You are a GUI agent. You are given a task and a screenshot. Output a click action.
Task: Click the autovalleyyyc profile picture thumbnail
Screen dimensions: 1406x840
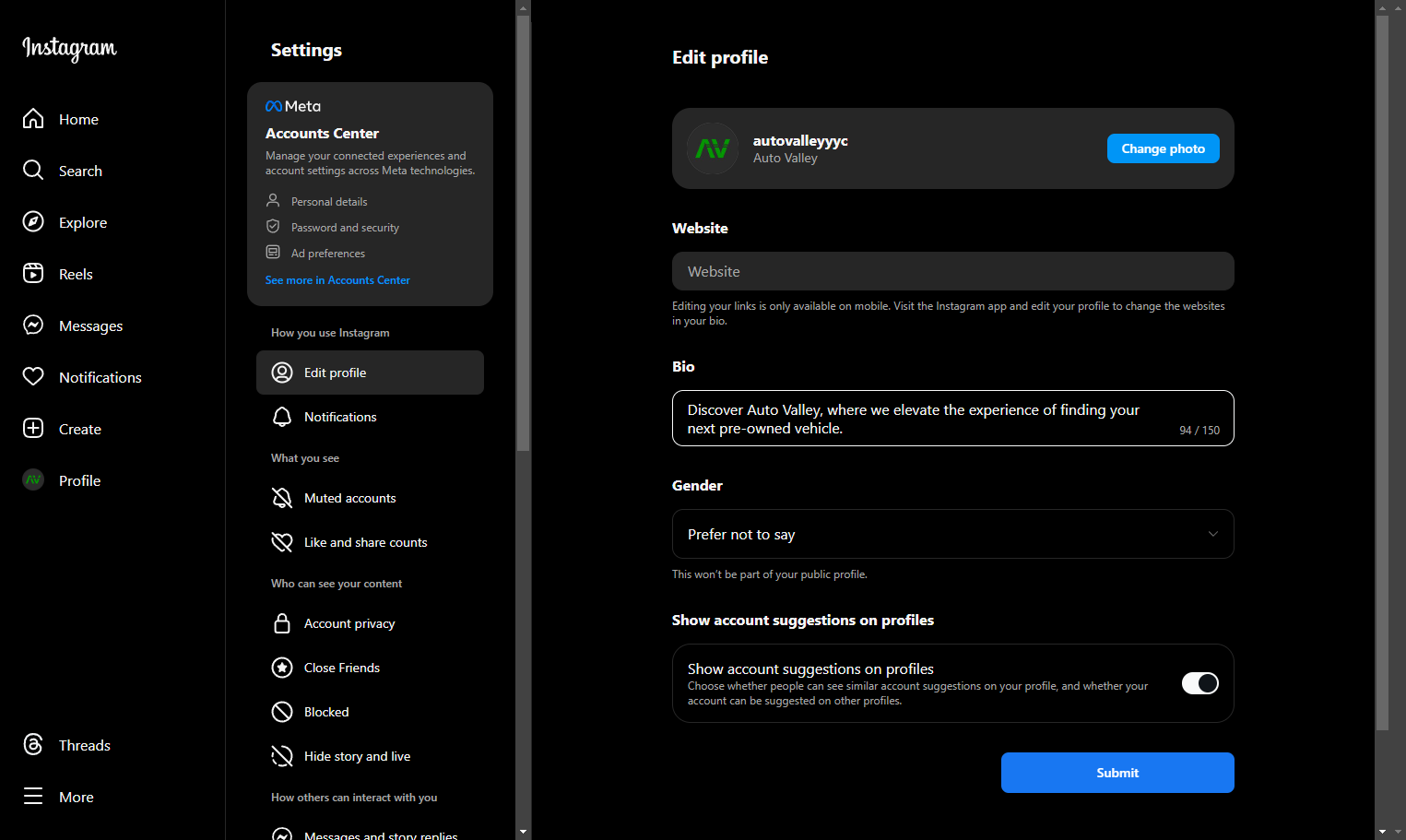pyautogui.click(x=713, y=148)
